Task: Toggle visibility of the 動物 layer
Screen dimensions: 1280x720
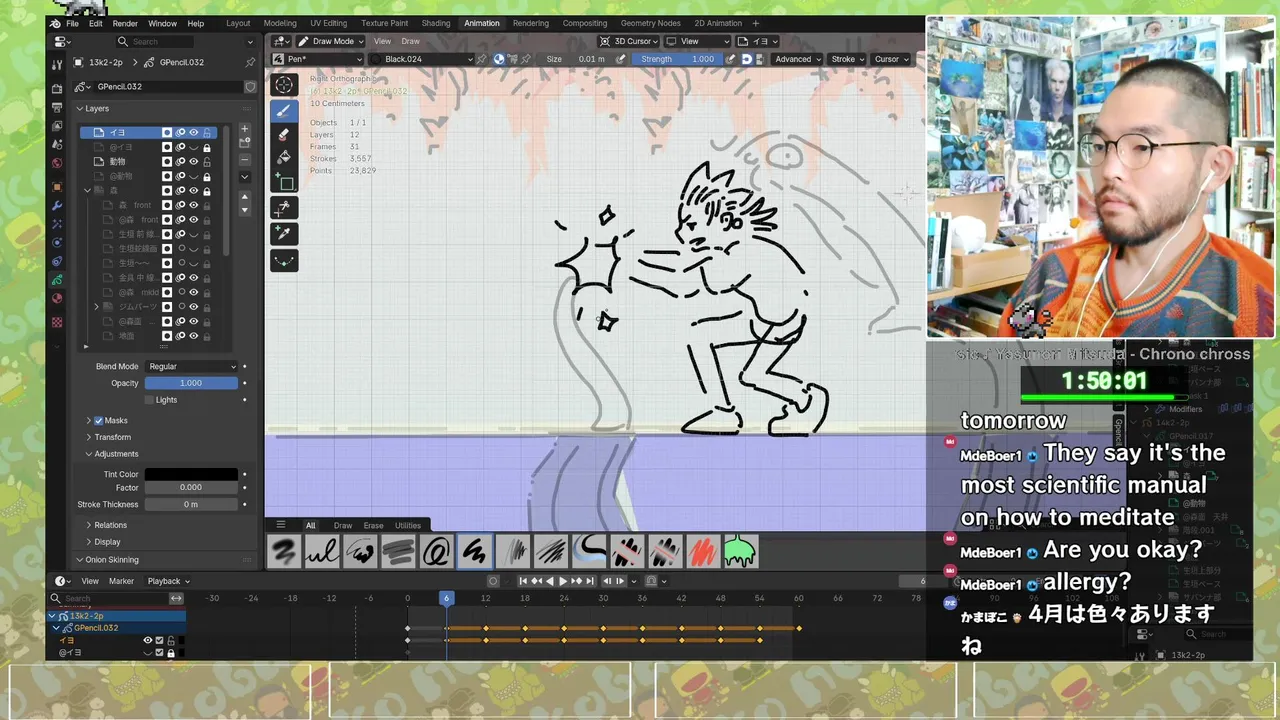Action: [x=194, y=161]
